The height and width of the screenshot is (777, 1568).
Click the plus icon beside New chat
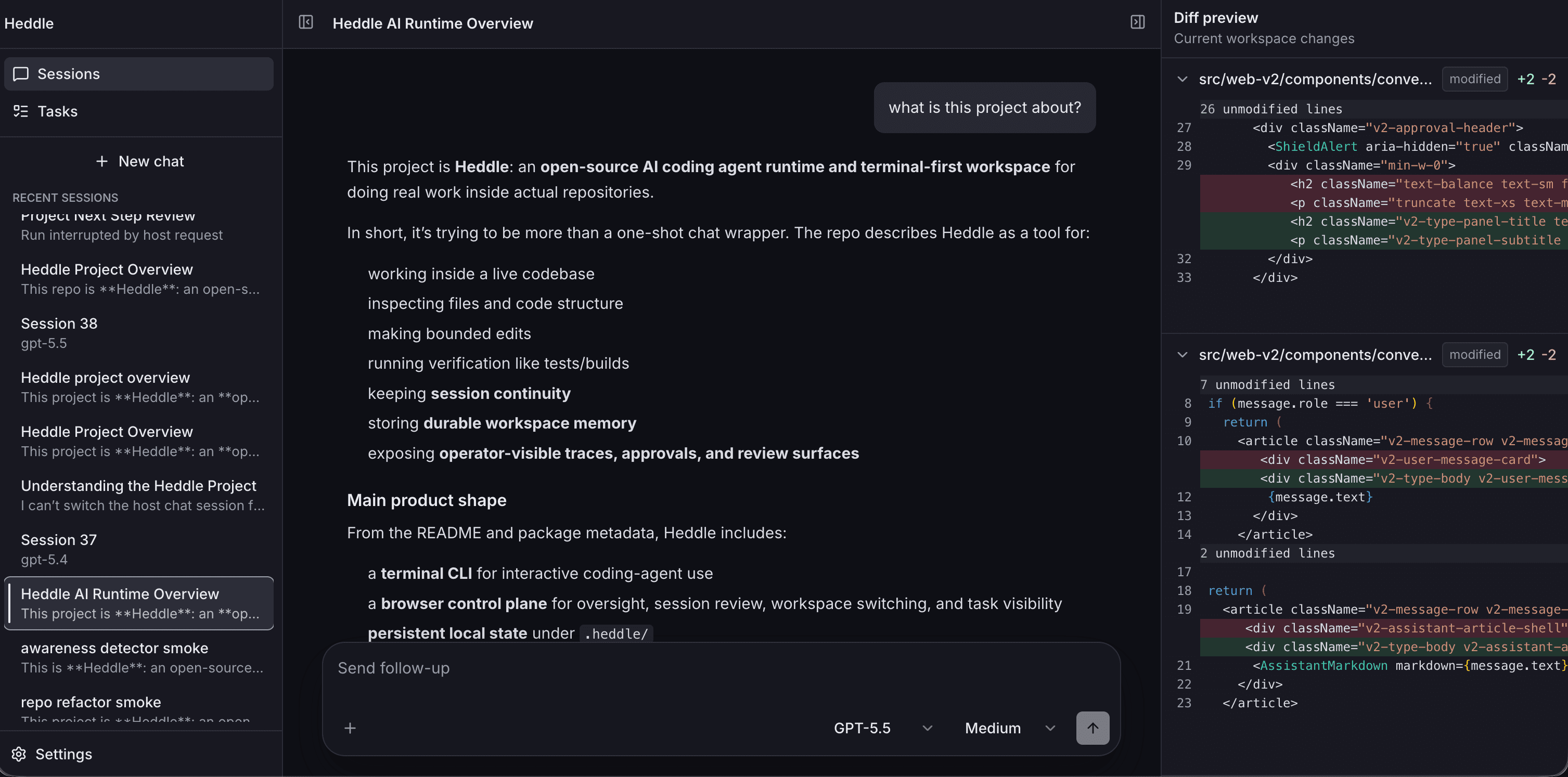coord(101,161)
